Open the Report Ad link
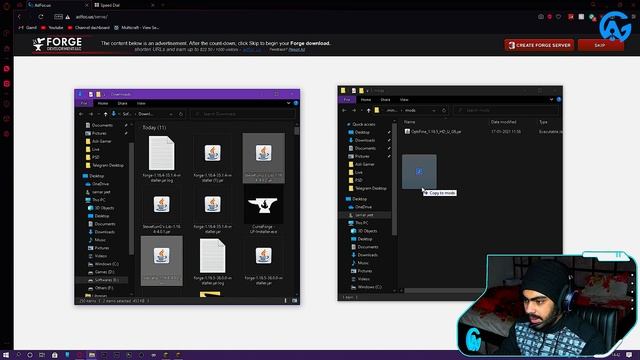The image size is (640, 360). pyautogui.click(x=297, y=50)
